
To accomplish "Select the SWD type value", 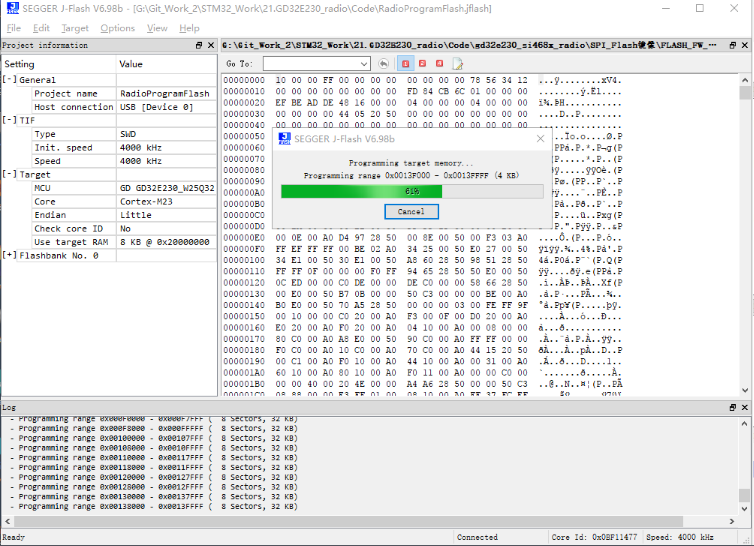I will tap(128, 134).
